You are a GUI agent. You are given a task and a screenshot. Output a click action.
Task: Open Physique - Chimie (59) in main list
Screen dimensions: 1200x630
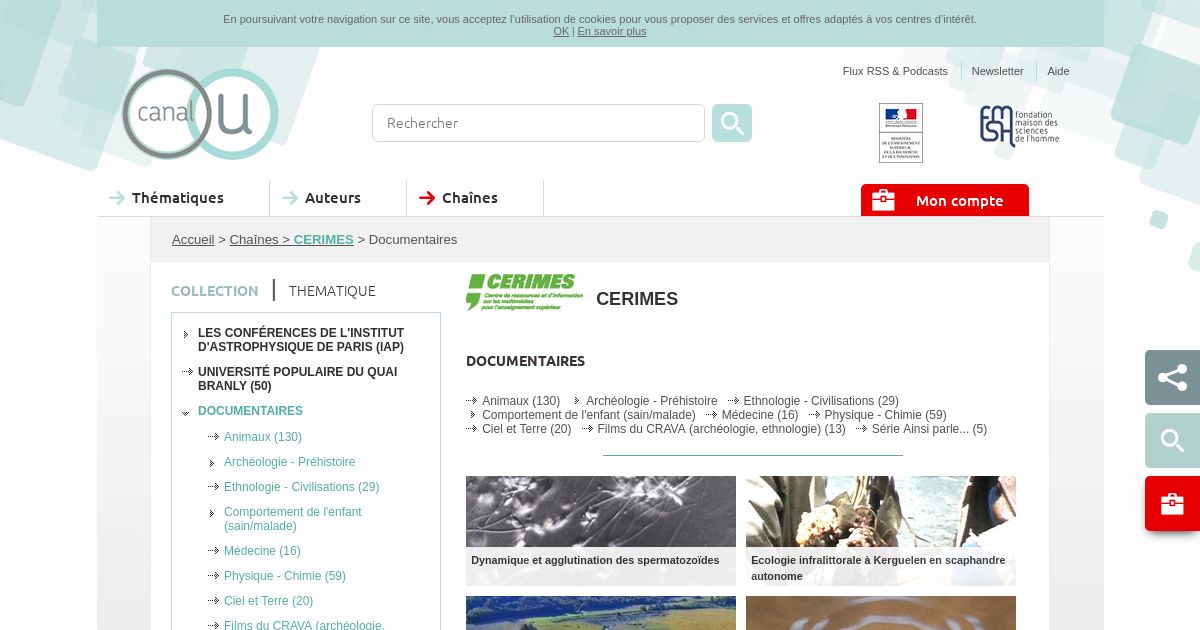[885, 415]
